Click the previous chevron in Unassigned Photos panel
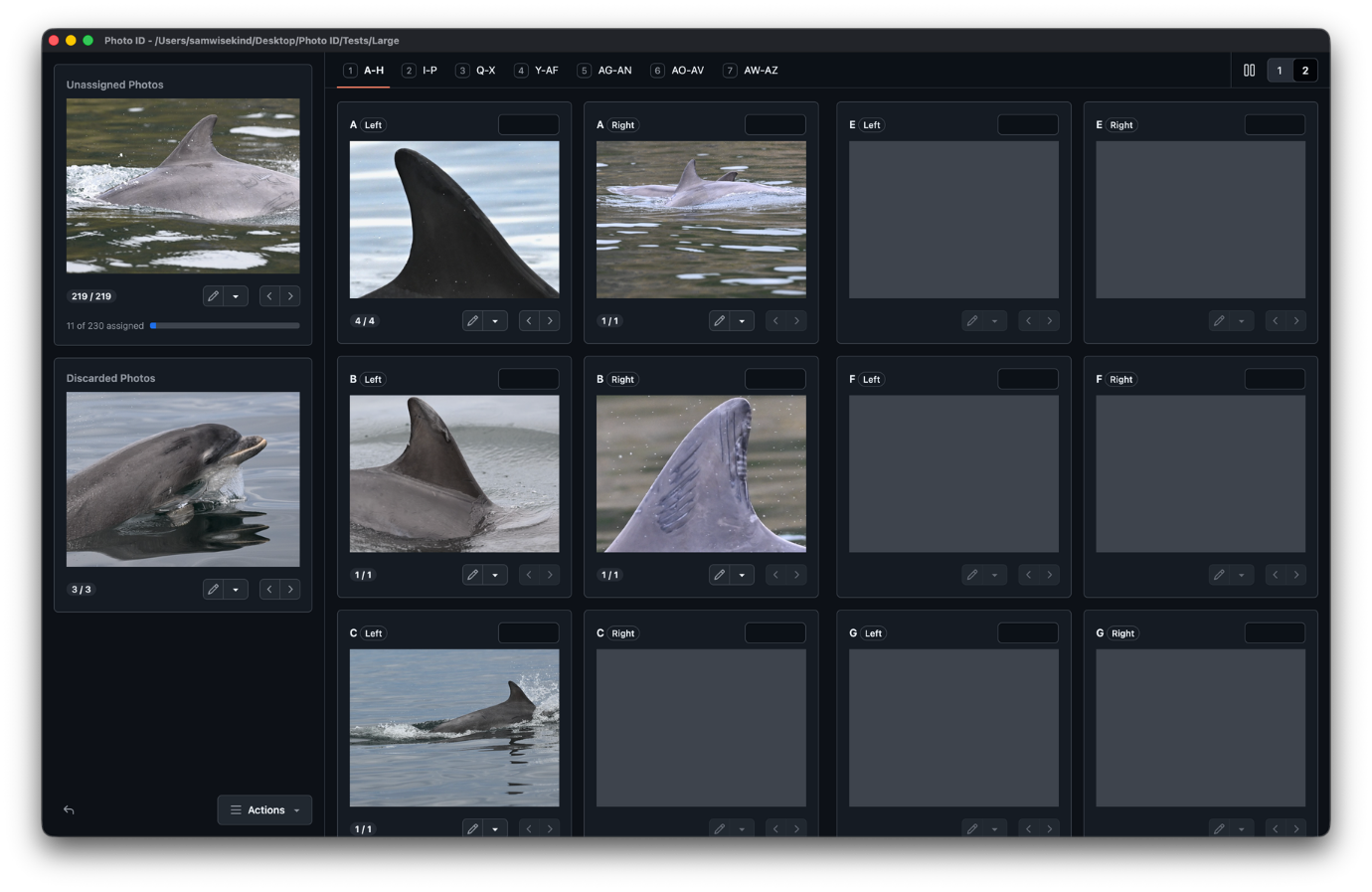Viewport: 1372px width, 892px height. 268,295
